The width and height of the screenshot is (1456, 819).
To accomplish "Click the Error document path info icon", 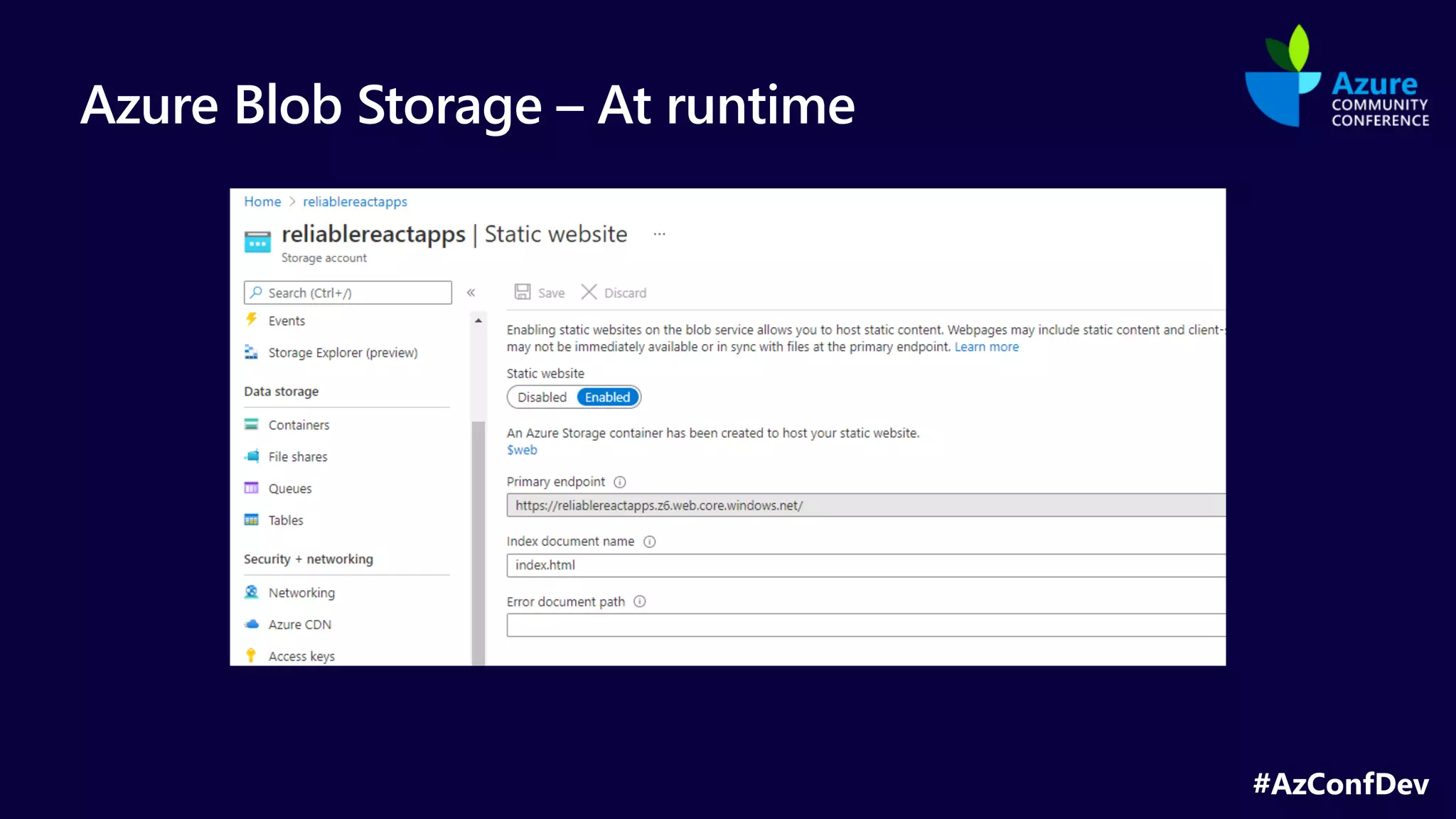I will pyautogui.click(x=640, y=601).
